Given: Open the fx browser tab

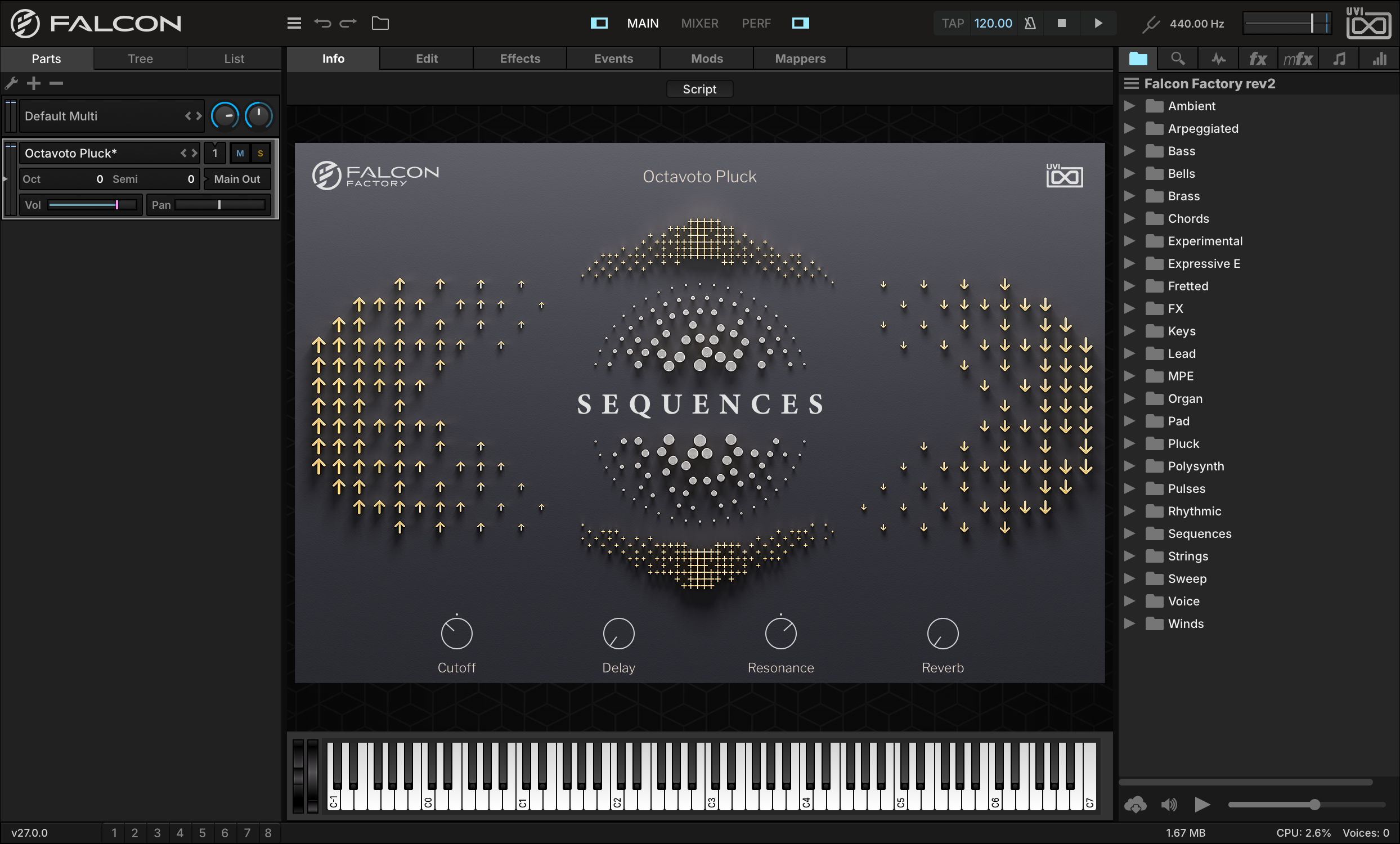Looking at the screenshot, I should coord(1258,59).
